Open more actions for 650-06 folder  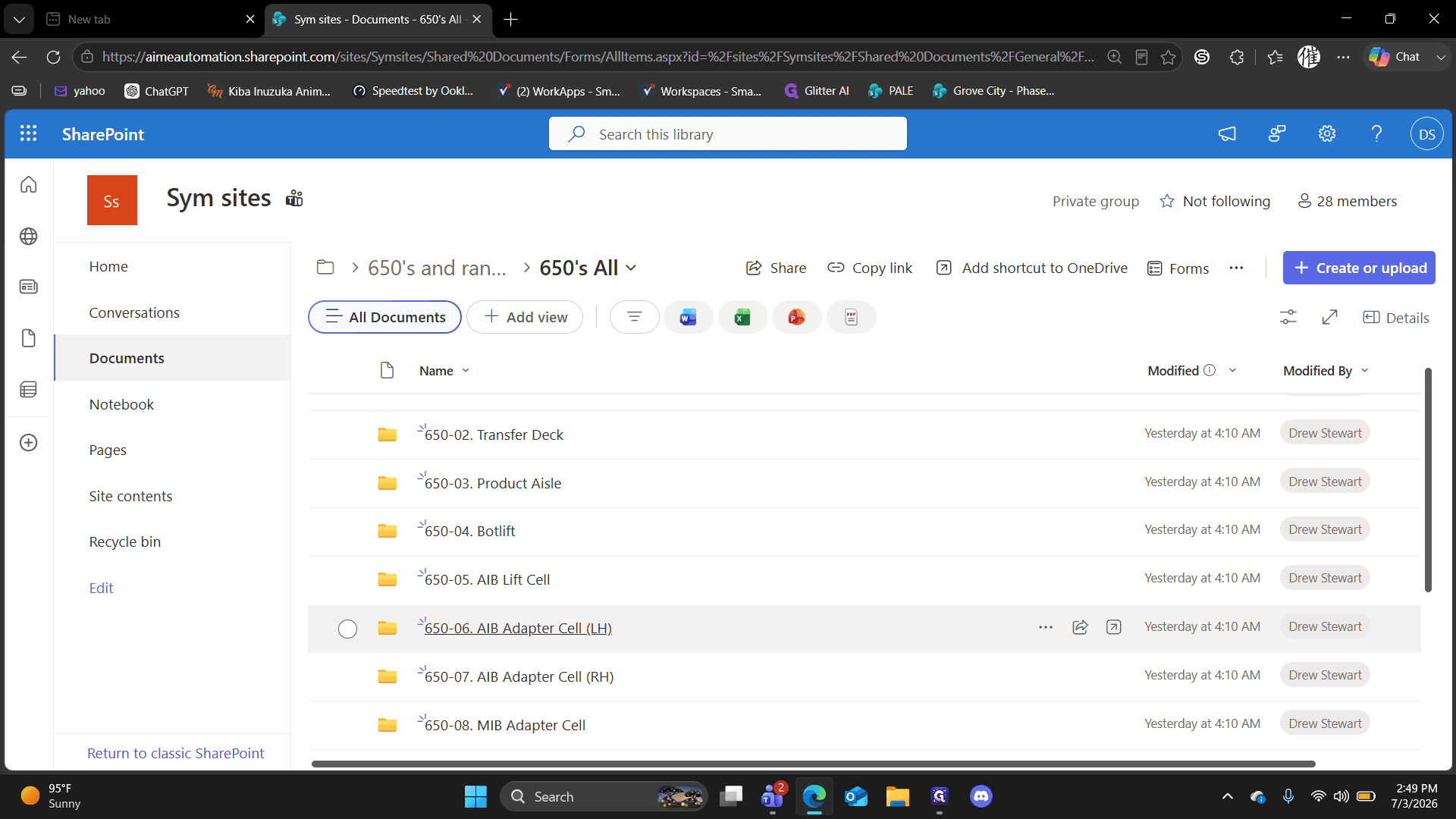1046,627
